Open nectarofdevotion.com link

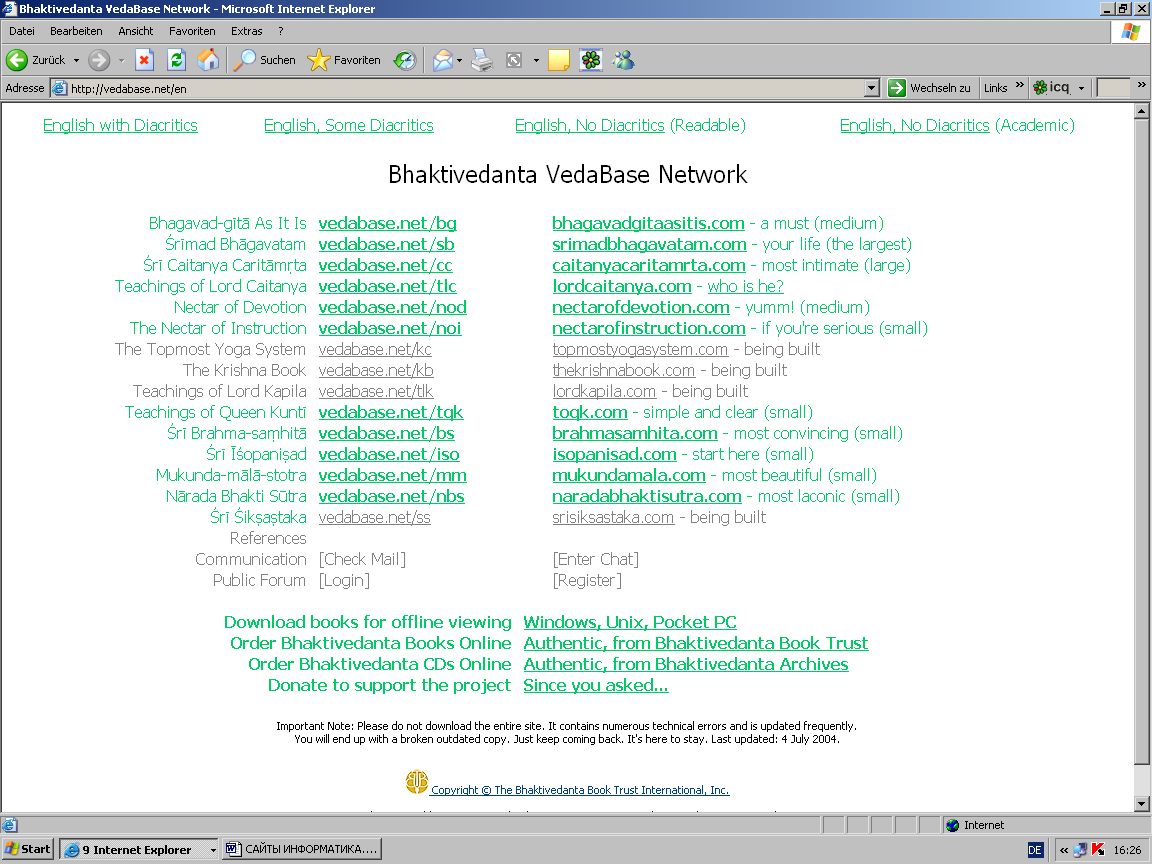641,307
